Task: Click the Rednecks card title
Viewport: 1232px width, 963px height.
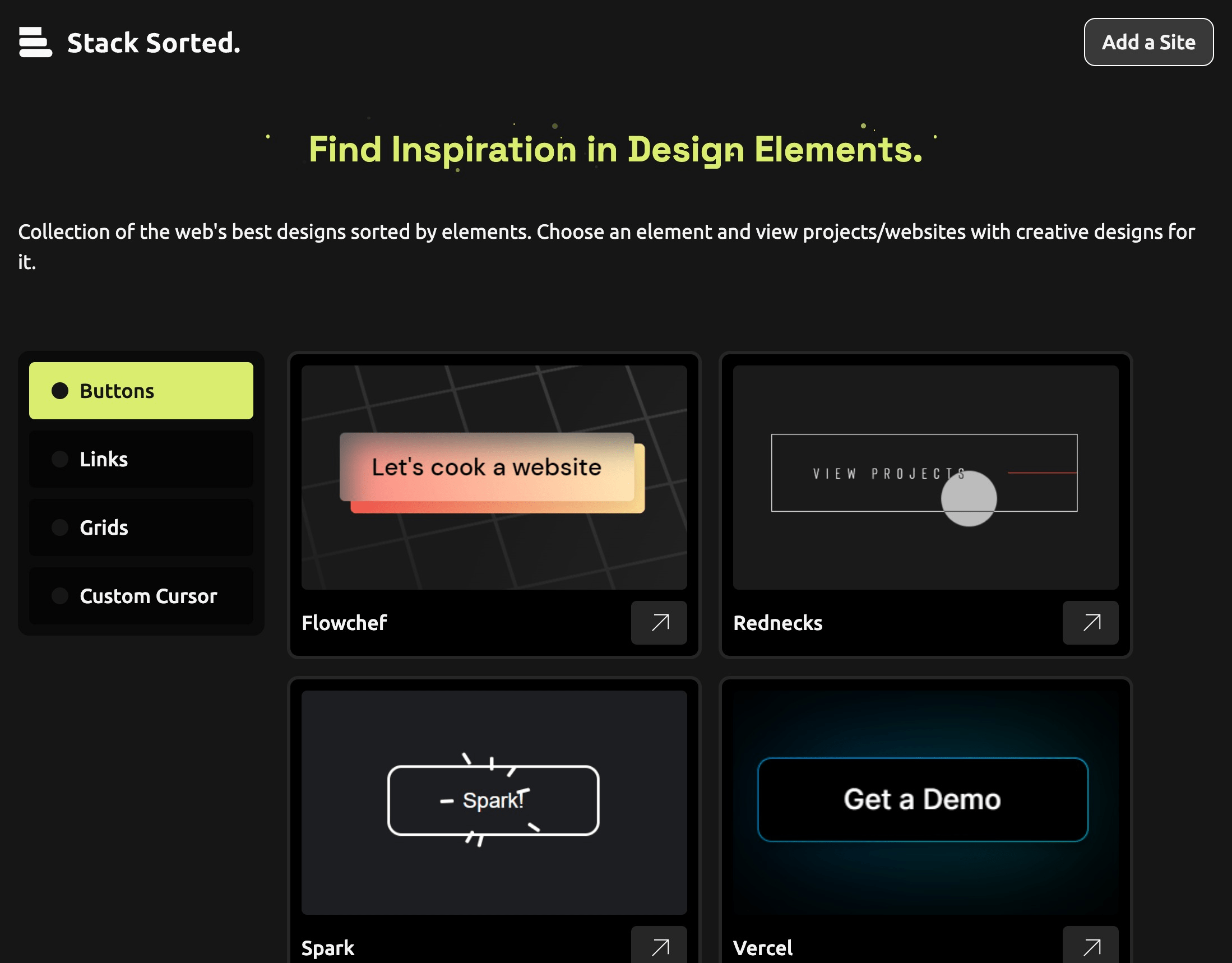Action: pyautogui.click(x=778, y=623)
